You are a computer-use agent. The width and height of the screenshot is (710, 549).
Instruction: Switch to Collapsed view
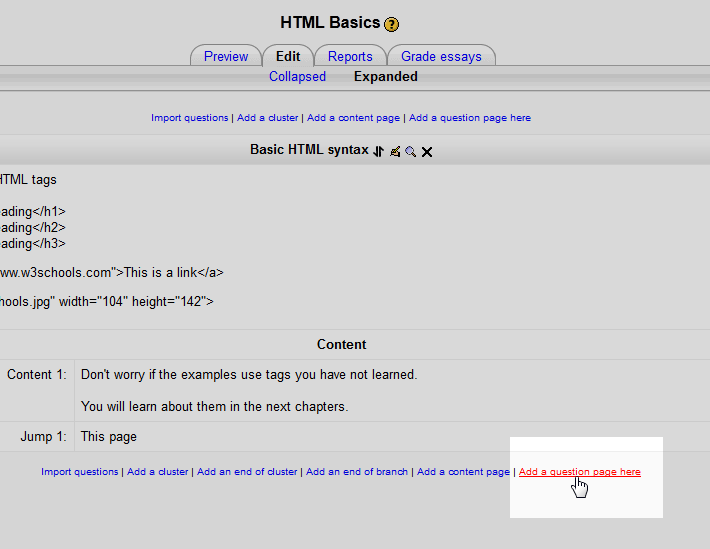click(x=297, y=77)
